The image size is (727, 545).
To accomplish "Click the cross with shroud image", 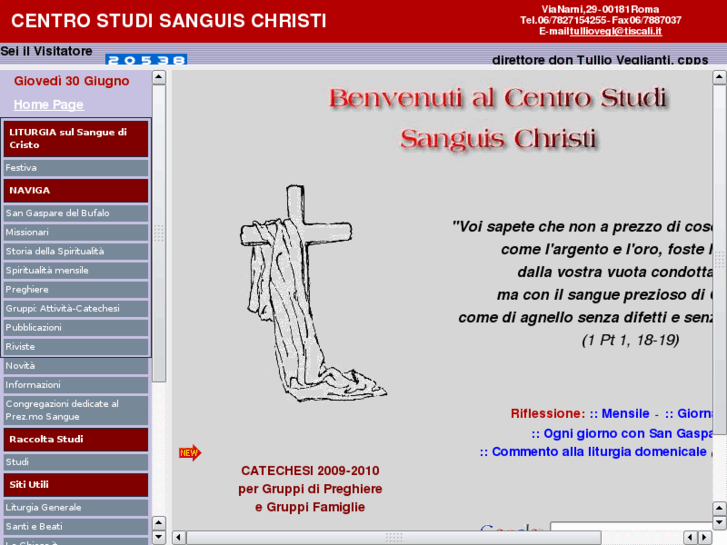I will pyautogui.click(x=313, y=293).
